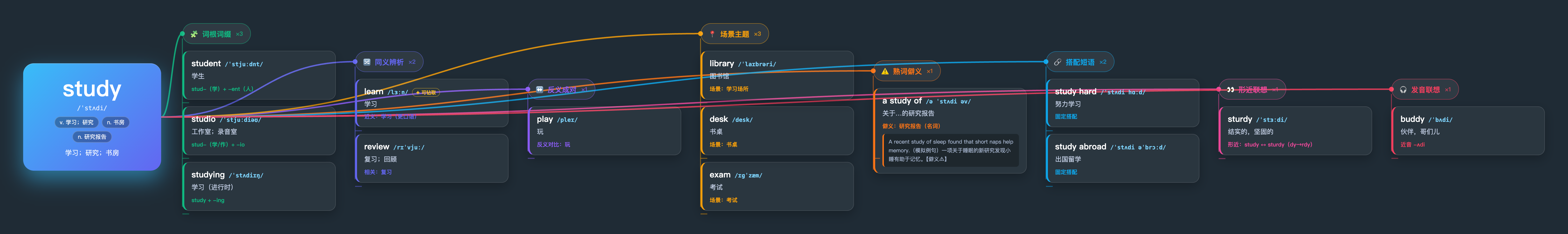Click the ×2 count on 同义辨析
Screen dimensions: 1568x234
[412, 62]
